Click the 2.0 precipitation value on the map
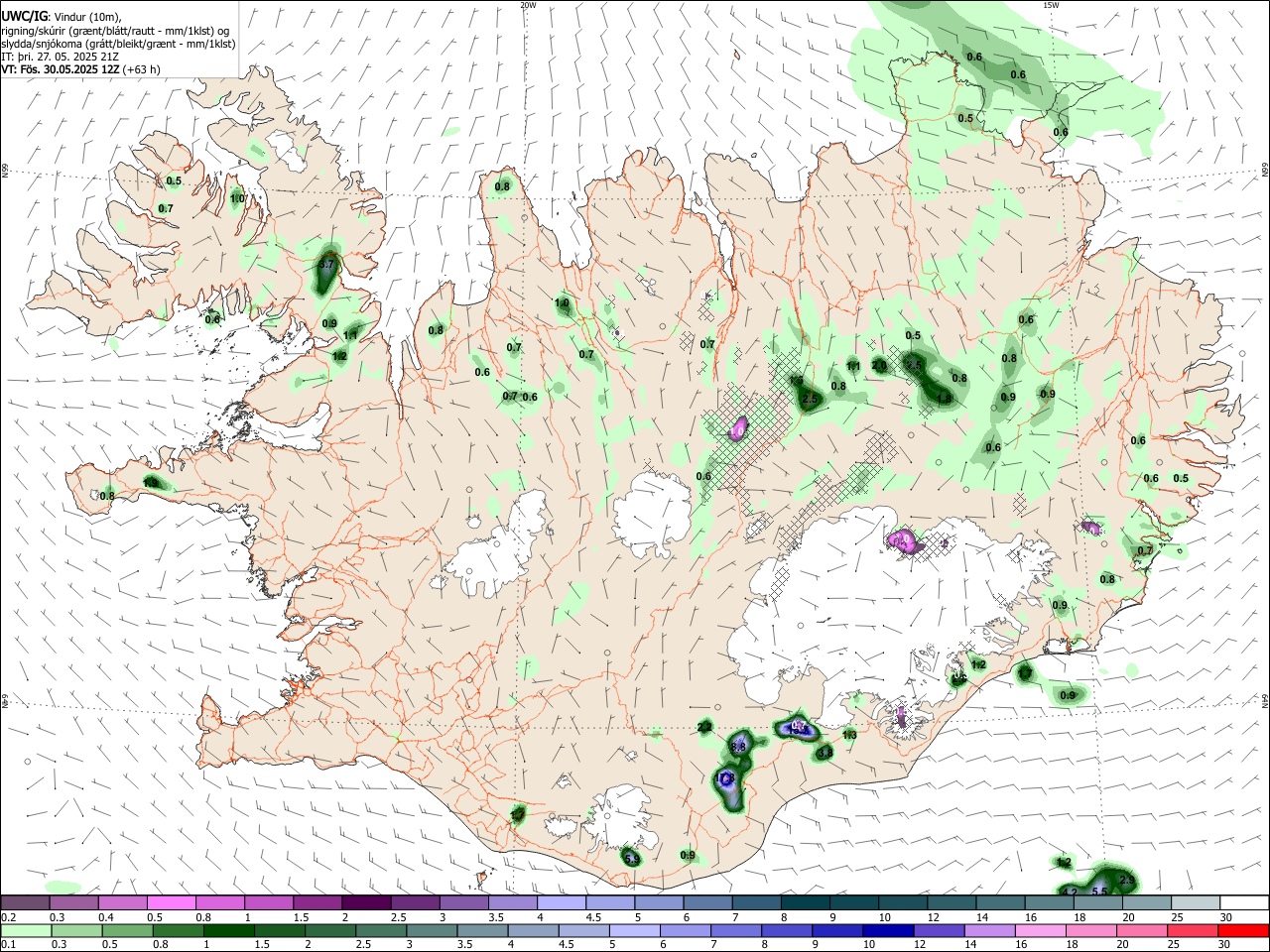1270x952 pixels. (x=879, y=366)
